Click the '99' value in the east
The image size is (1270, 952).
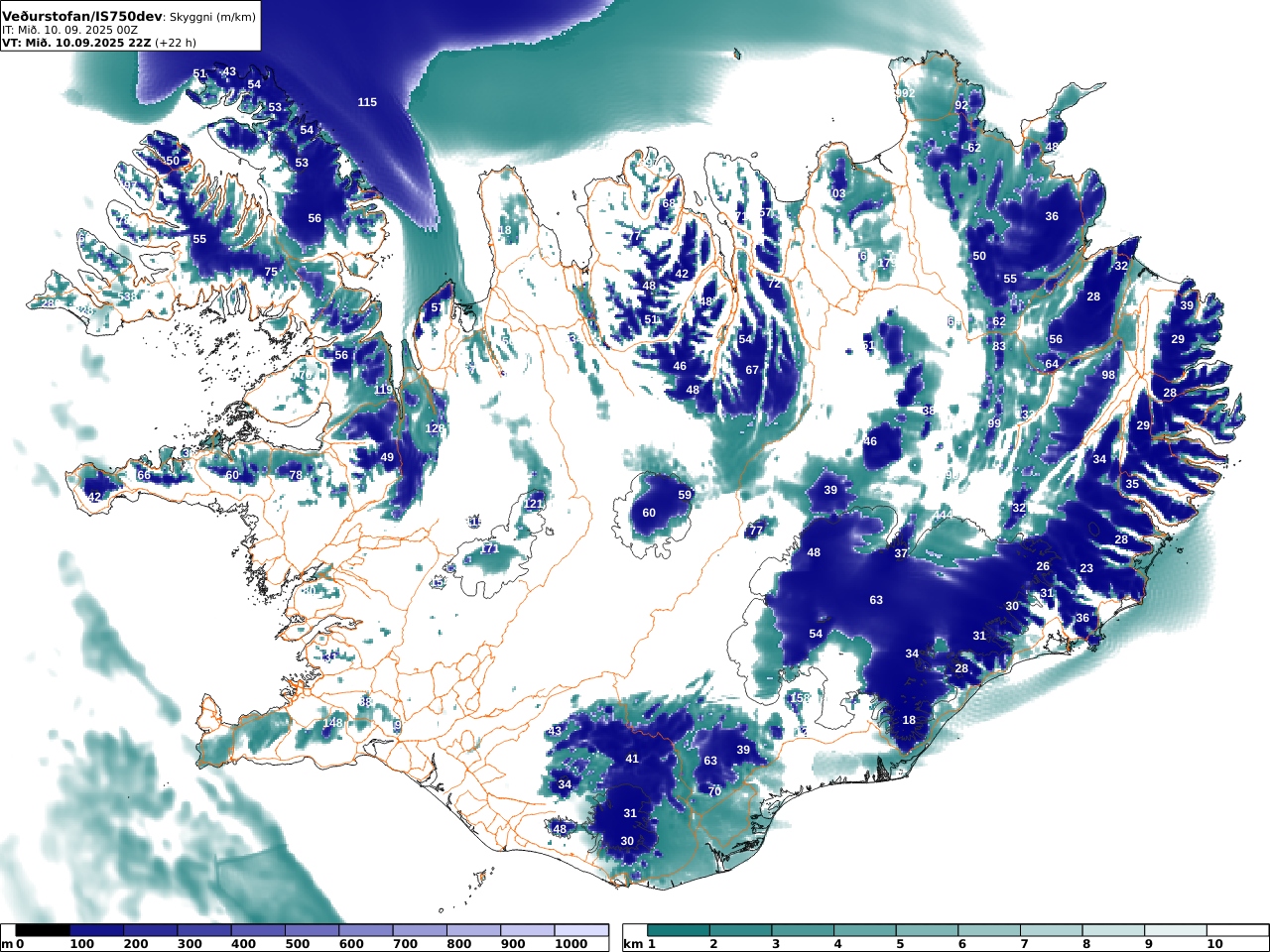coord(994,423)
